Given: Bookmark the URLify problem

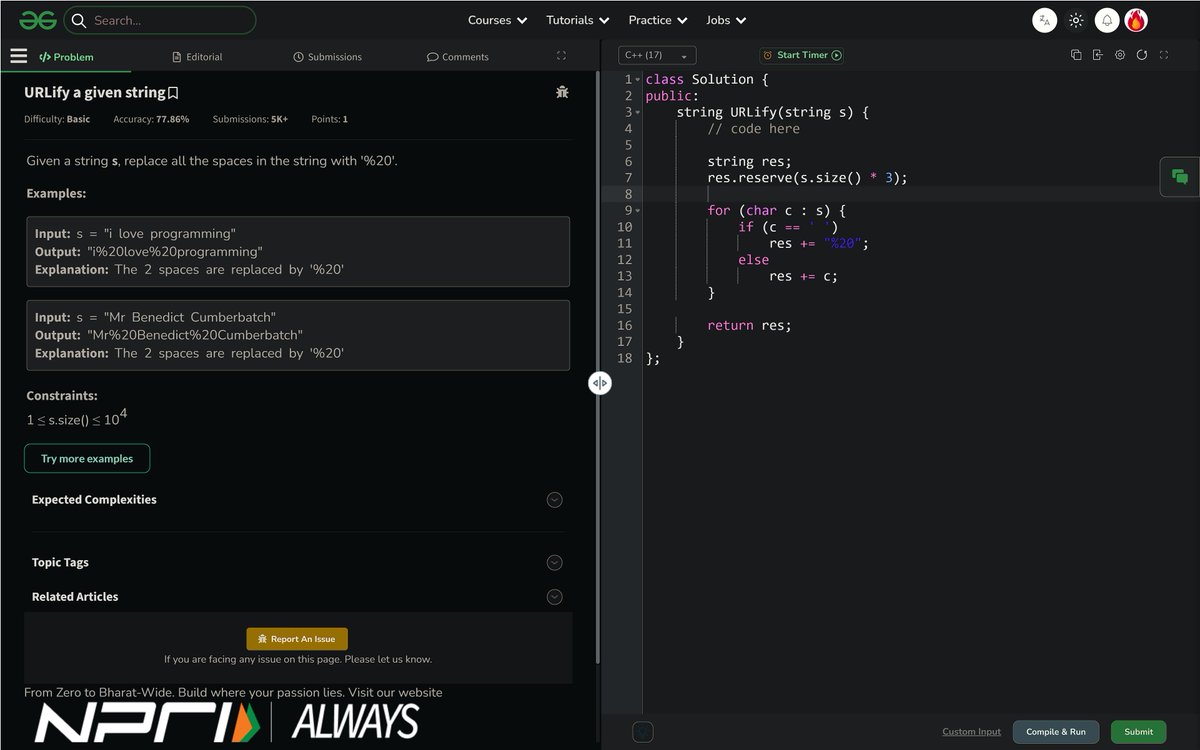Looking at the screenshot, I should 173,93.
